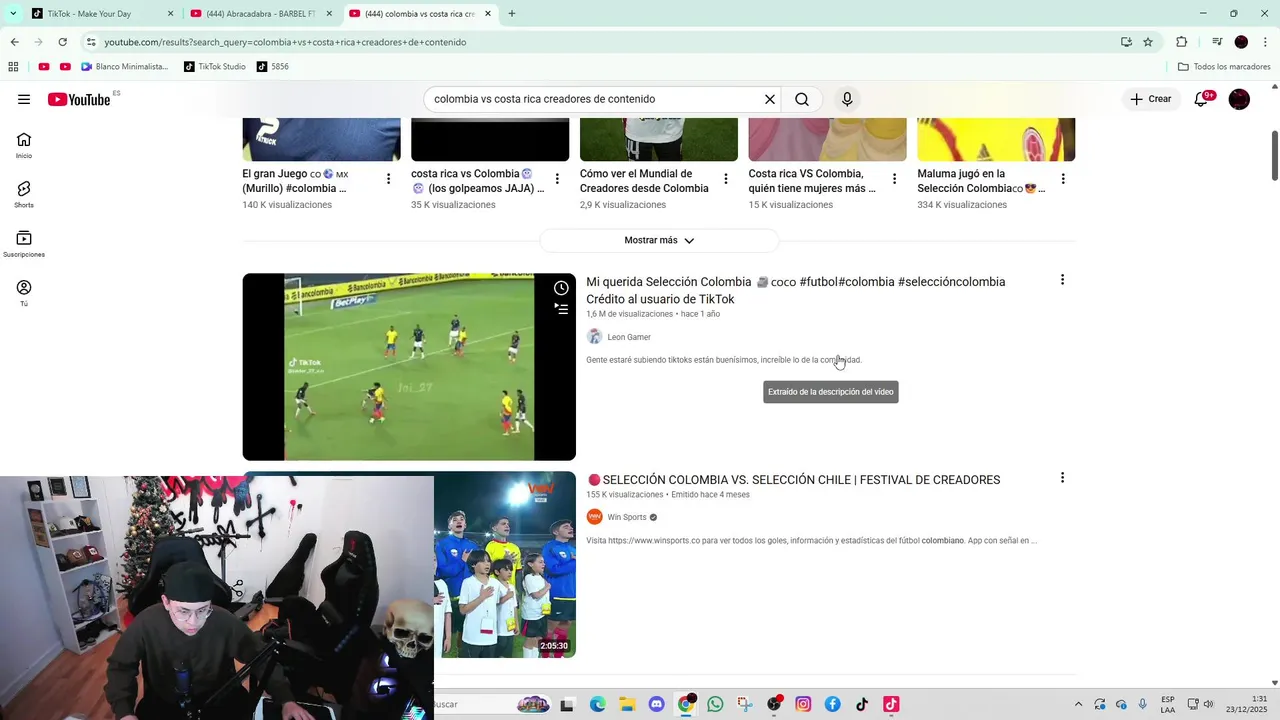
Task: Open WhatsApp from the taskbar
Action: coord(715,704)
